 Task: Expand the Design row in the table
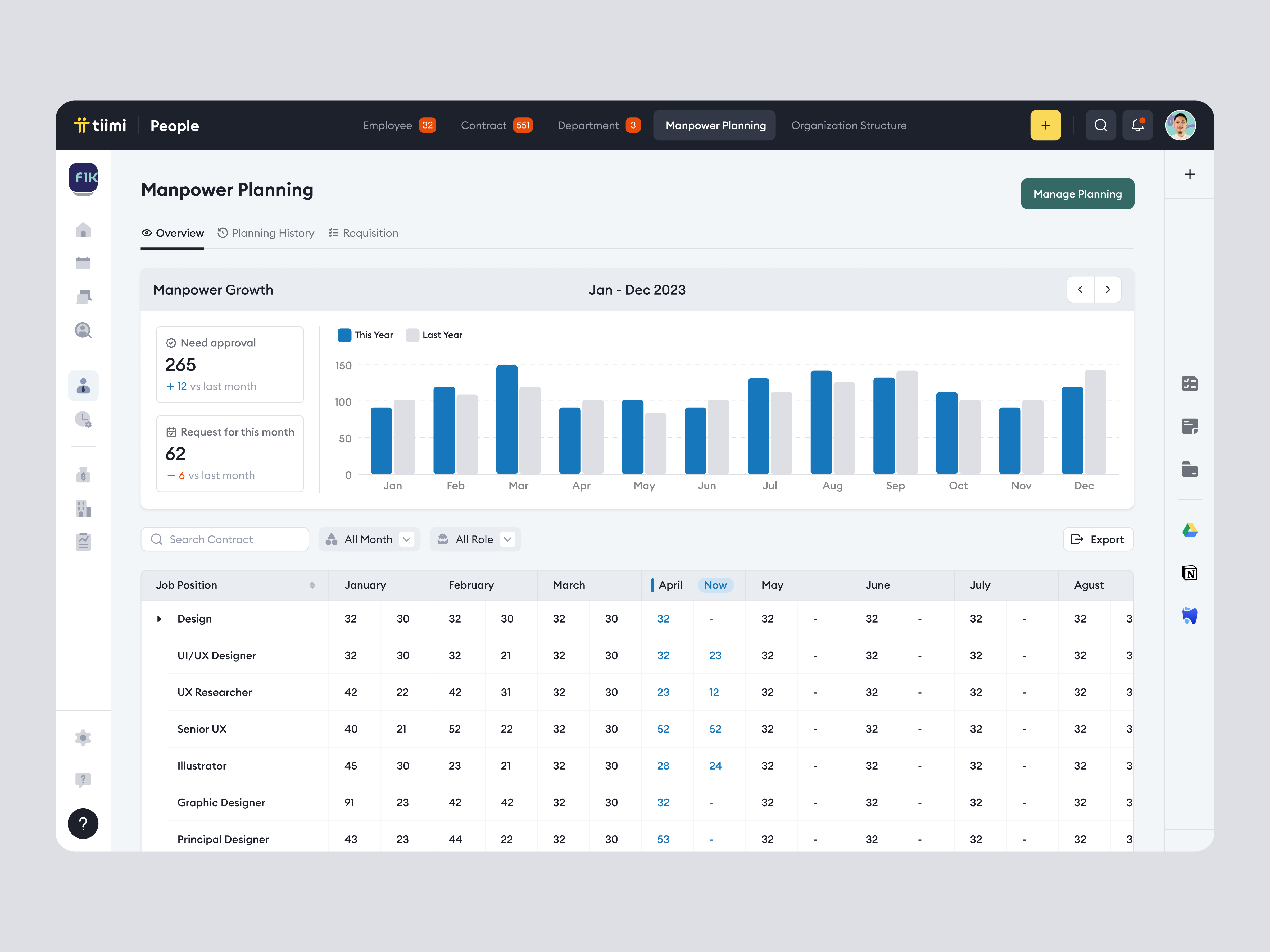tap(159, 619)
